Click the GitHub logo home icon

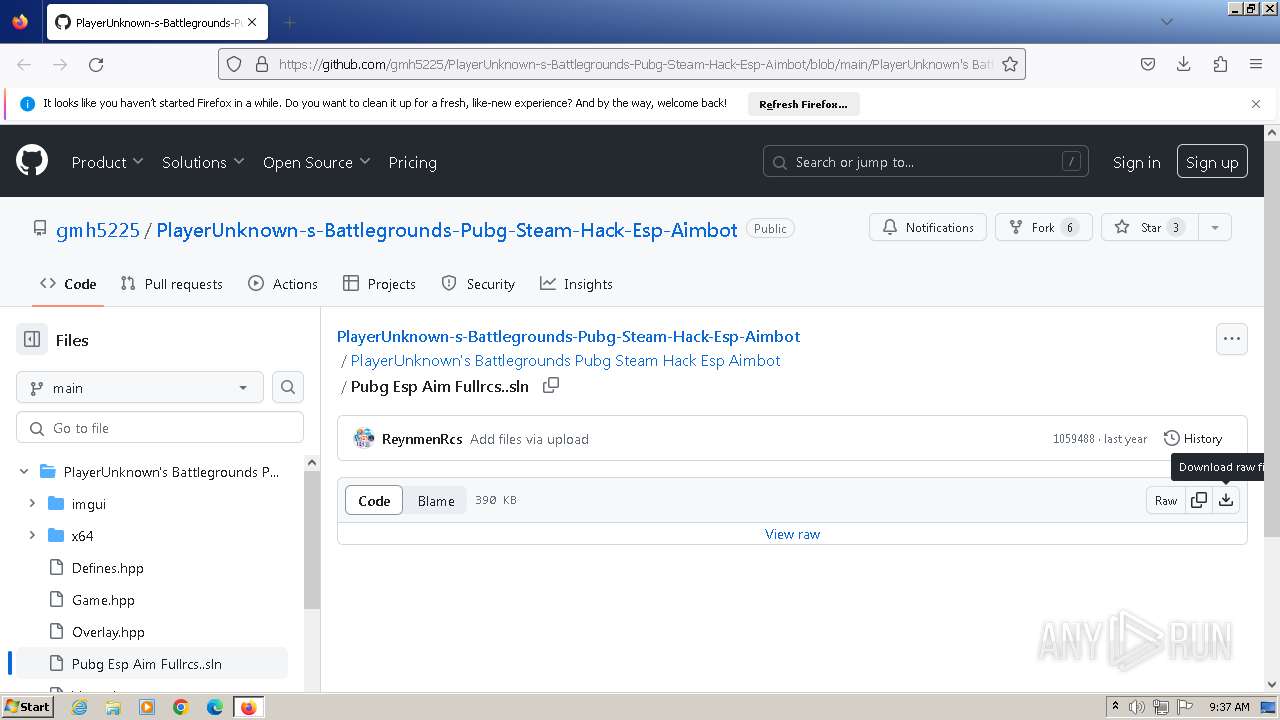[x=32, y=160]
